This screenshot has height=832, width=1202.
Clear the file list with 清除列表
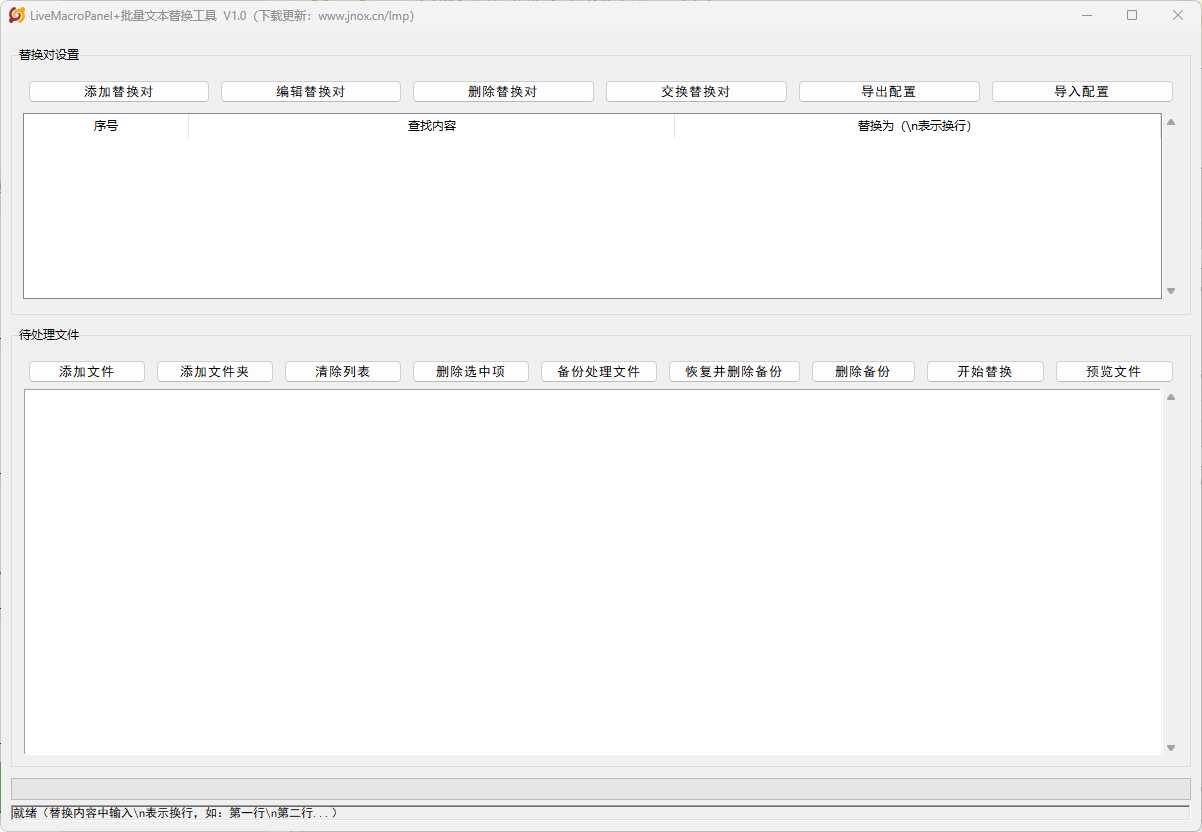343,371
